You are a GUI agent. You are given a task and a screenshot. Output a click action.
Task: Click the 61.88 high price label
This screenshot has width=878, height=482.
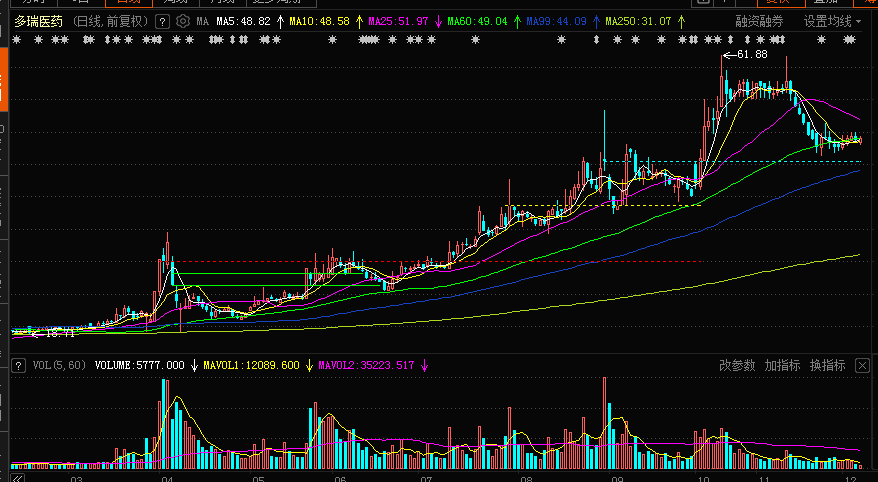(752, 54)
